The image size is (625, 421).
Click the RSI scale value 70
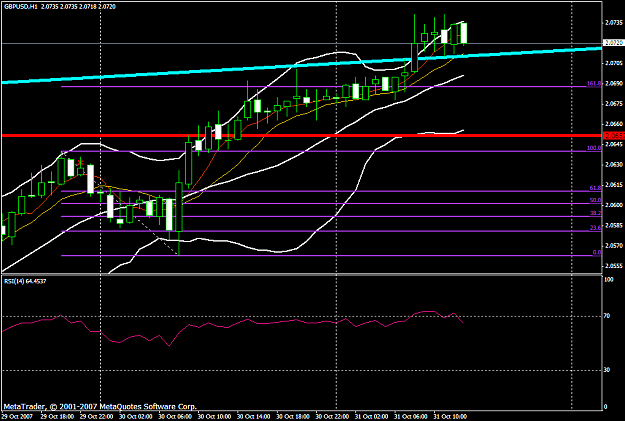[607, 316]
